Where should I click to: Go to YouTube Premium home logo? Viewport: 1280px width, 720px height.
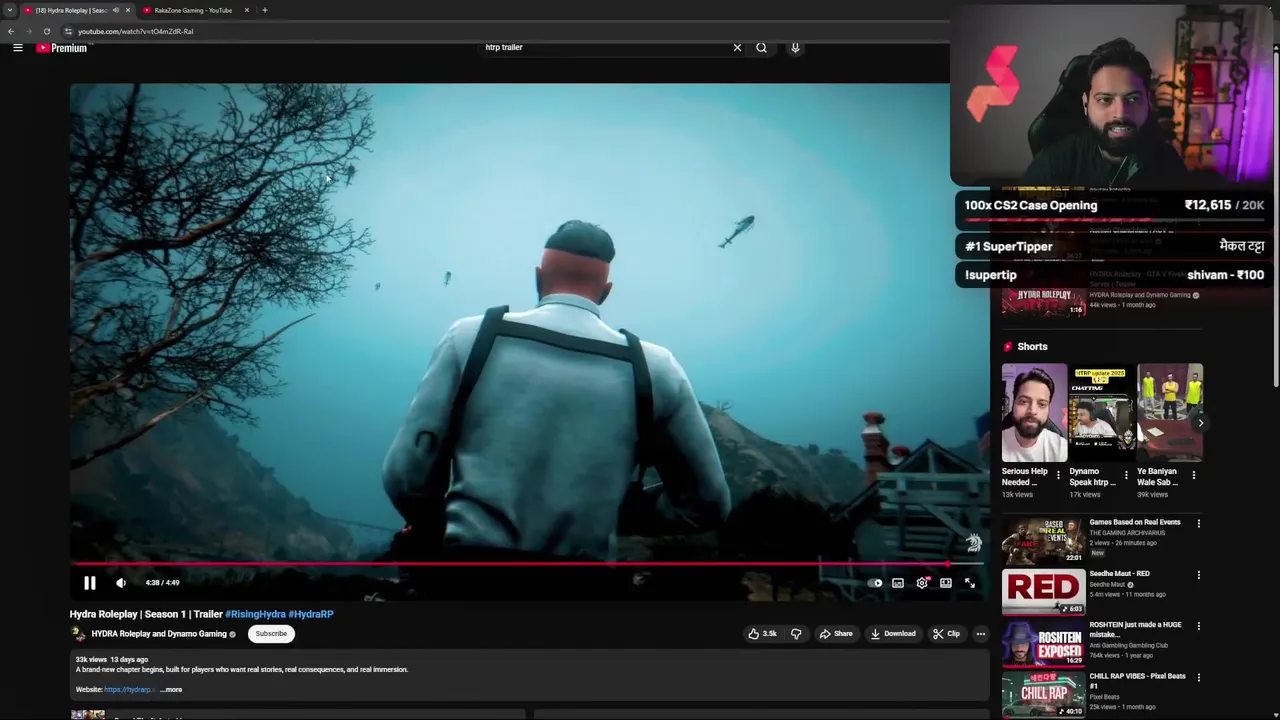click(62, 47)
